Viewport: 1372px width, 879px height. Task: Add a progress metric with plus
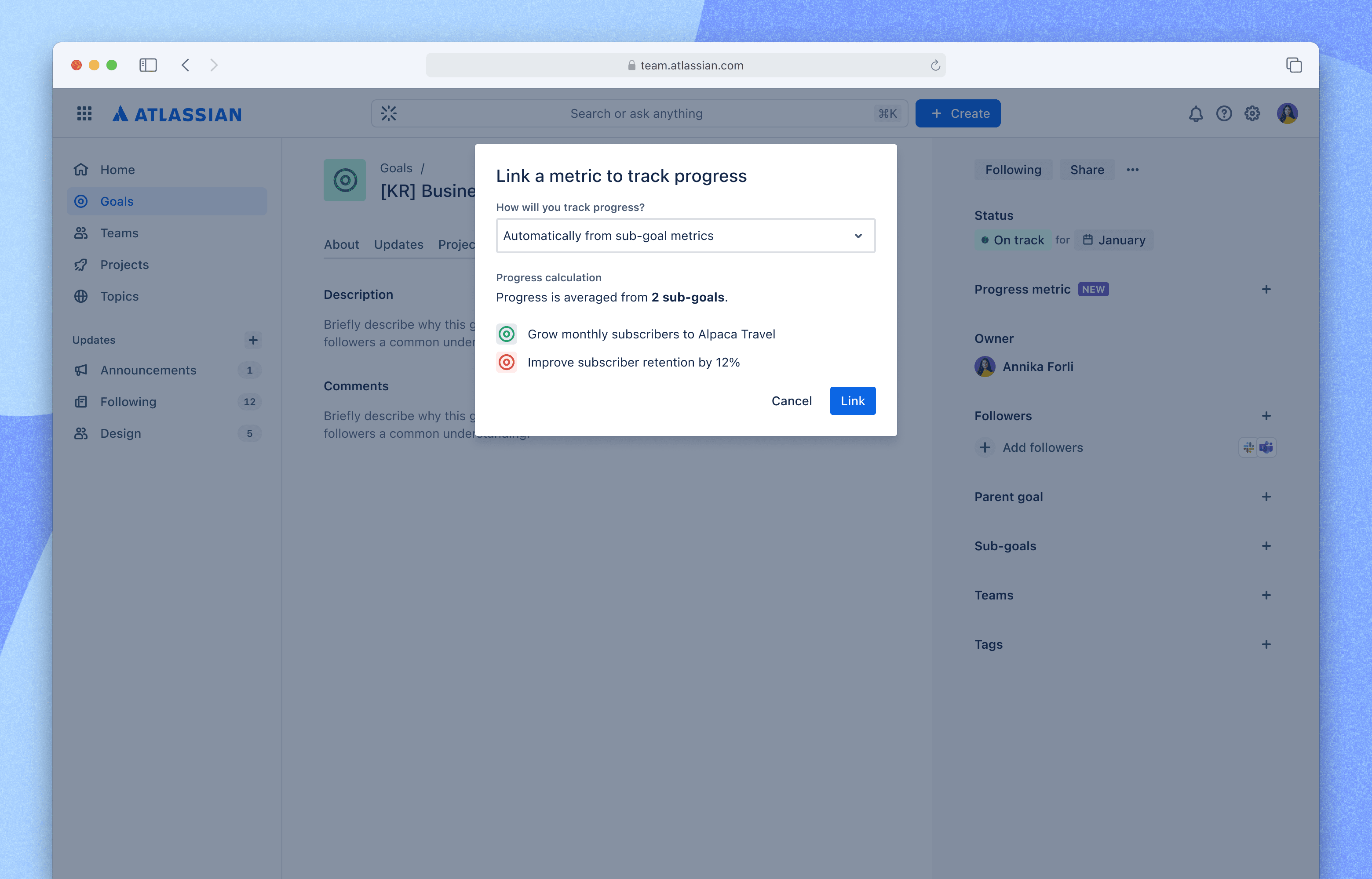[x=1266, y=289]
